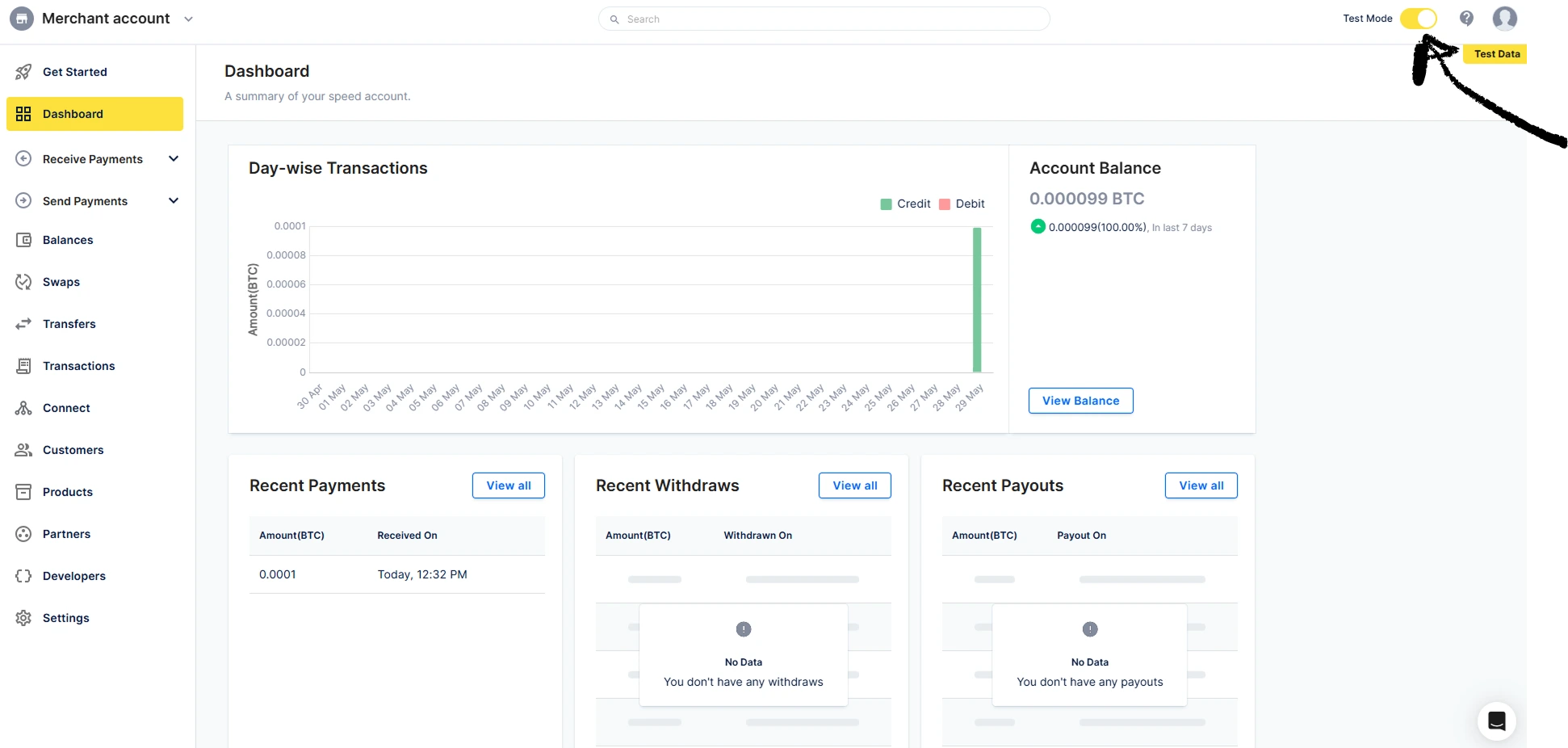Click View all for Recent Payments
The width and height of the screenshot is (1568, 748).
click(x=508, y=485)
